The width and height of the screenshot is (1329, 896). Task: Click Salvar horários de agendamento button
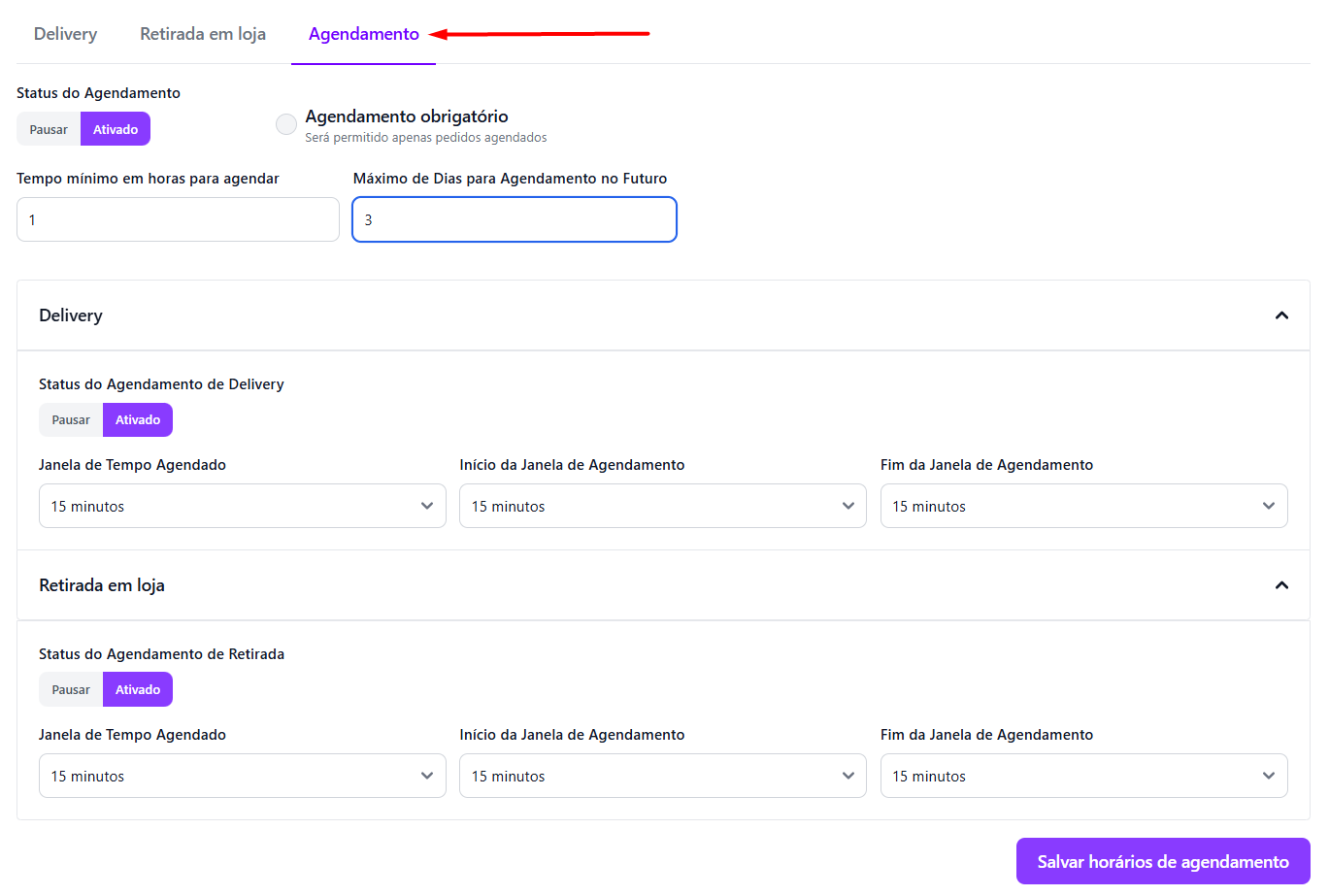(1162, 862)
